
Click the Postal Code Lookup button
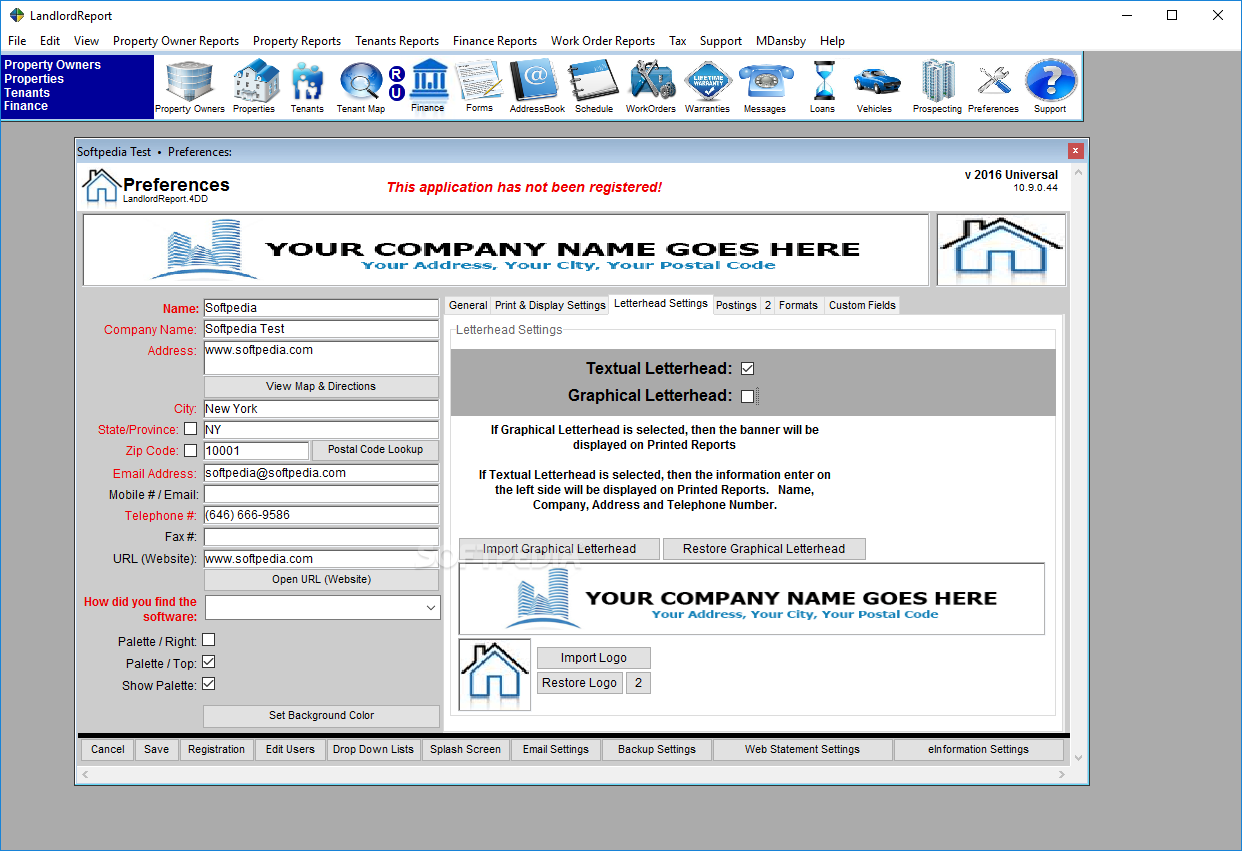375,450
